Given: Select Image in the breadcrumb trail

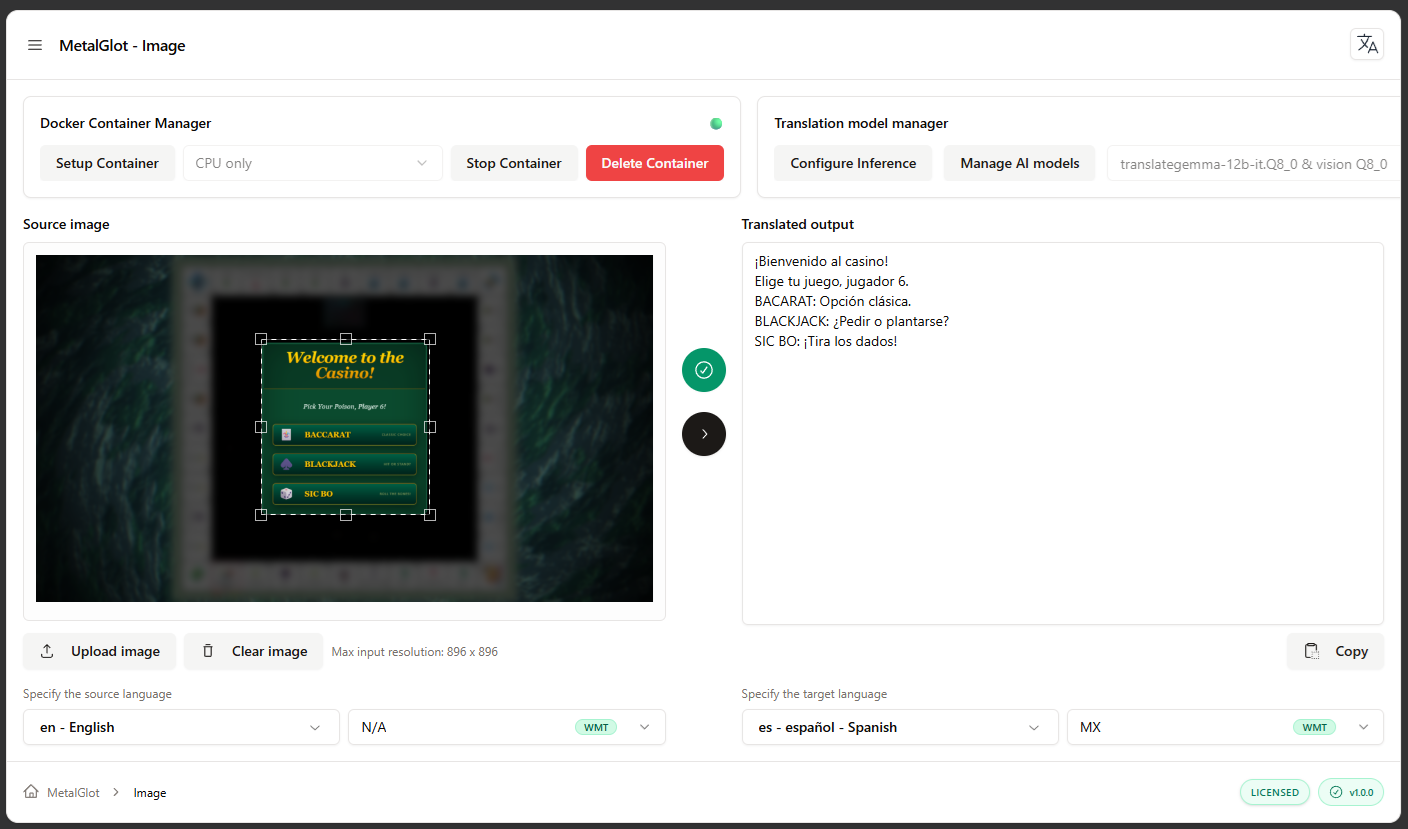Looking at the screenshot, I should coord(150,792).
